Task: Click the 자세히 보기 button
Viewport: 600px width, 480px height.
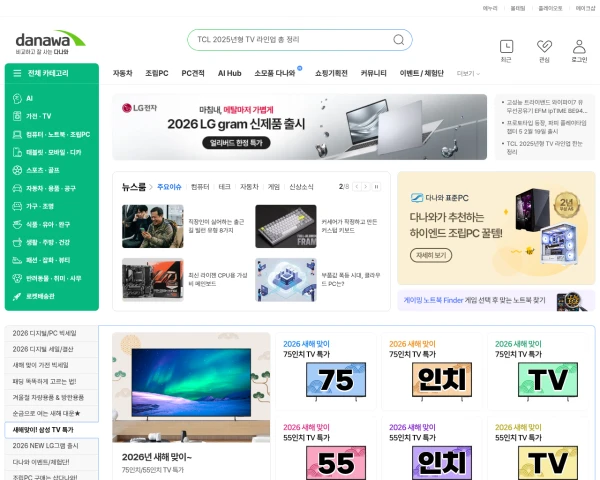Action: [431, 255]
